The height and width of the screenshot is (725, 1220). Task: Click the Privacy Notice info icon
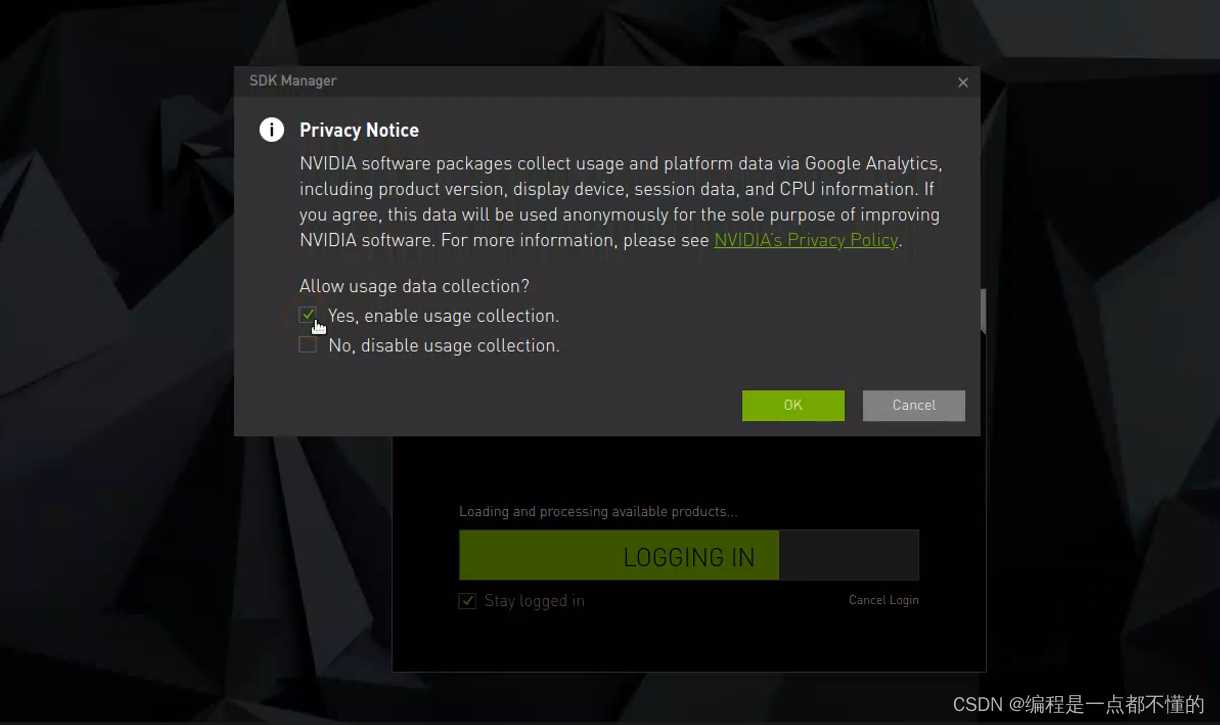272,129
